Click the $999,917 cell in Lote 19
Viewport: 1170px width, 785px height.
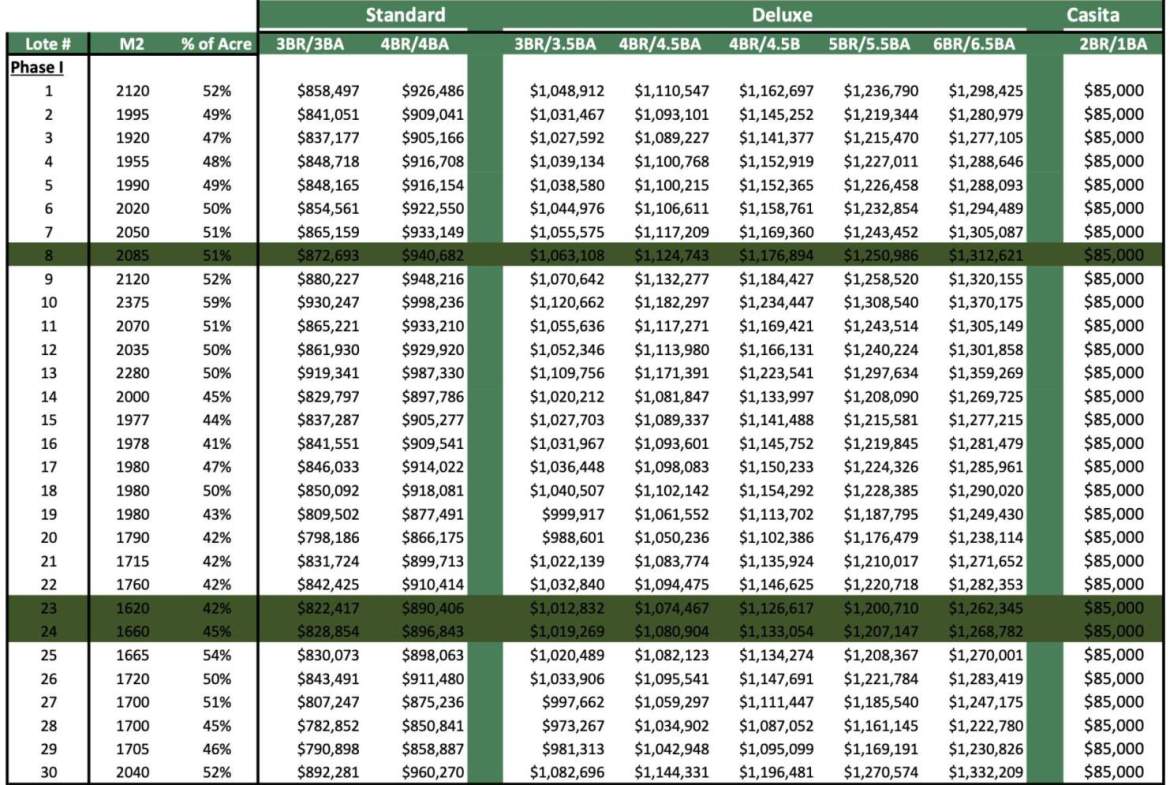[x=570, y=514]
